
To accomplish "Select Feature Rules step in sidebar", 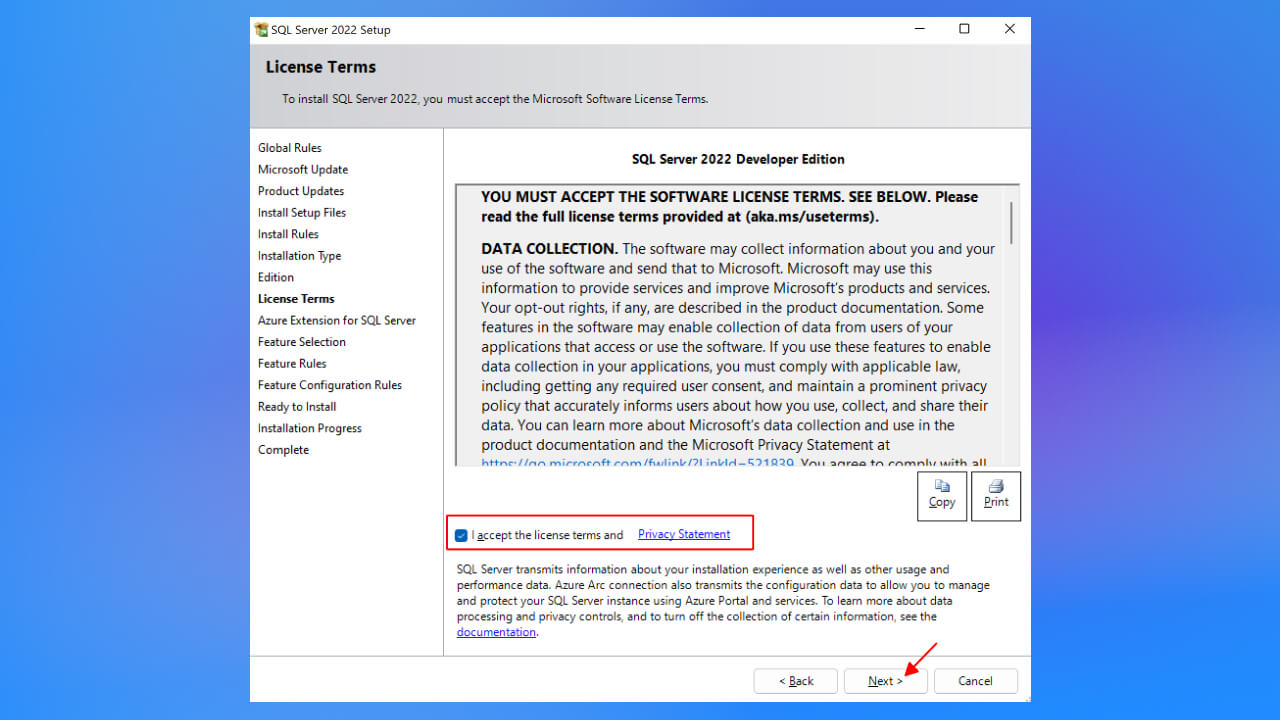I will pos(292,364).
